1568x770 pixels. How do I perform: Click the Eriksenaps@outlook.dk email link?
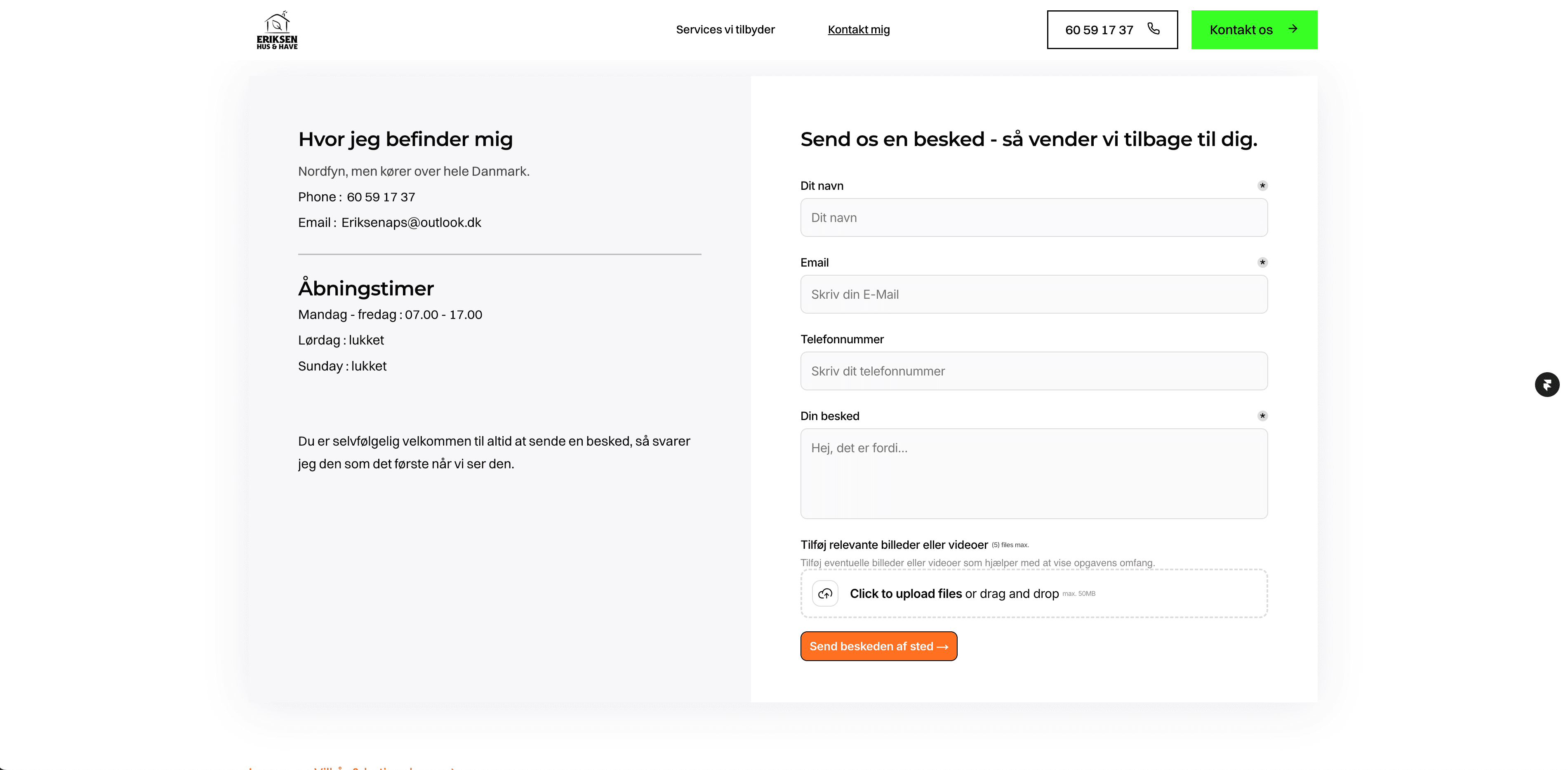(x=411, y=222)
